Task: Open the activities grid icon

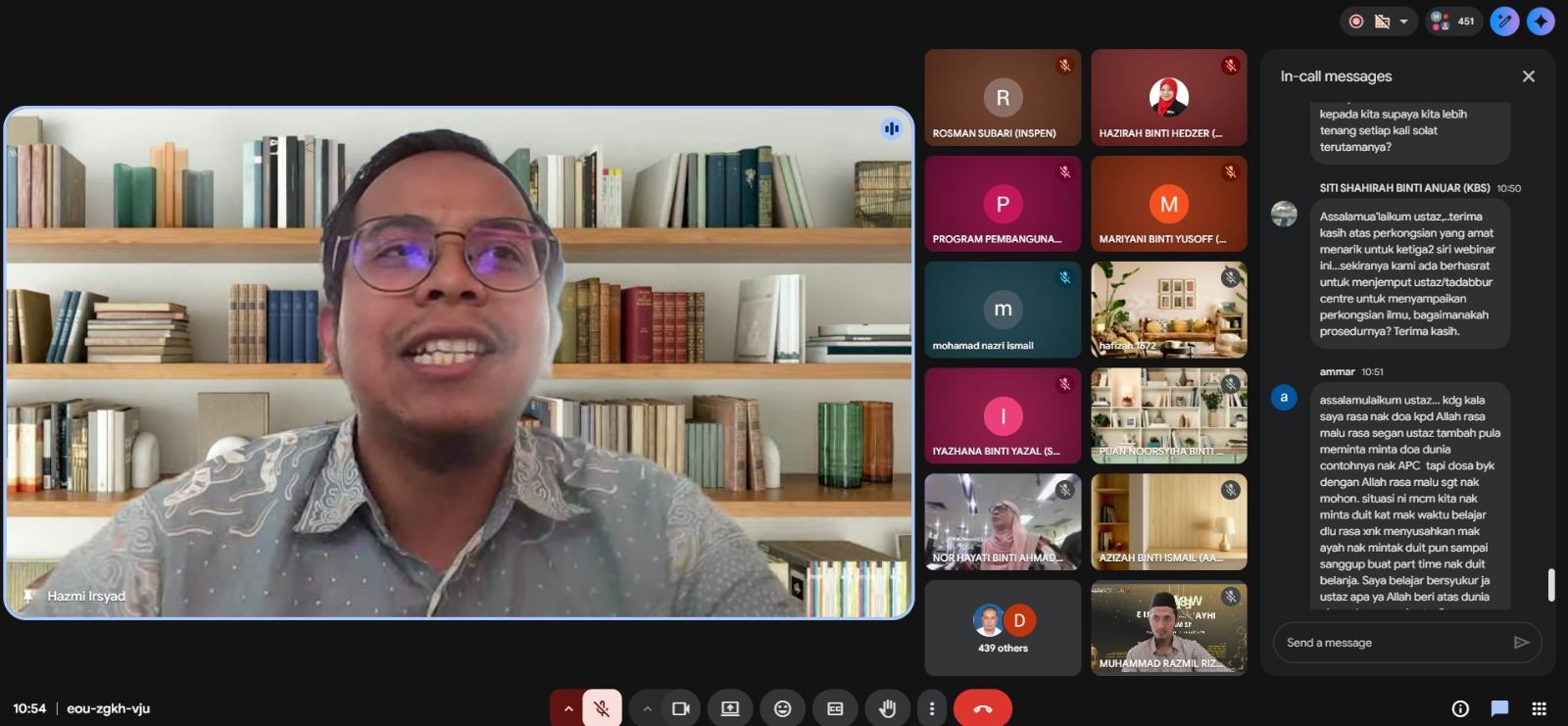Action: pyautogui.click(x=1539, y=708)
